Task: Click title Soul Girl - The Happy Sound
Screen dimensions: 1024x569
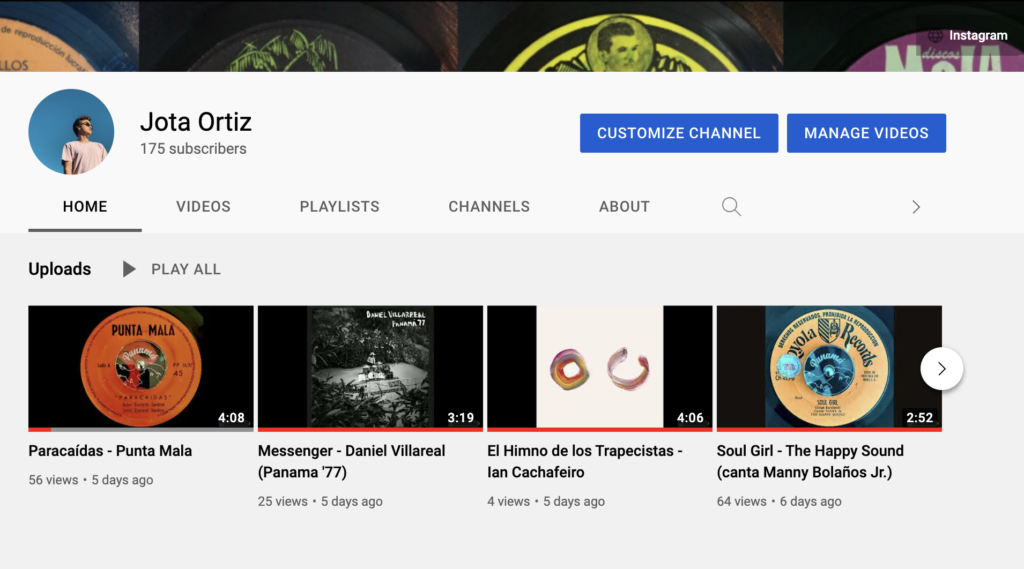Action: click(x=810, y=461)
